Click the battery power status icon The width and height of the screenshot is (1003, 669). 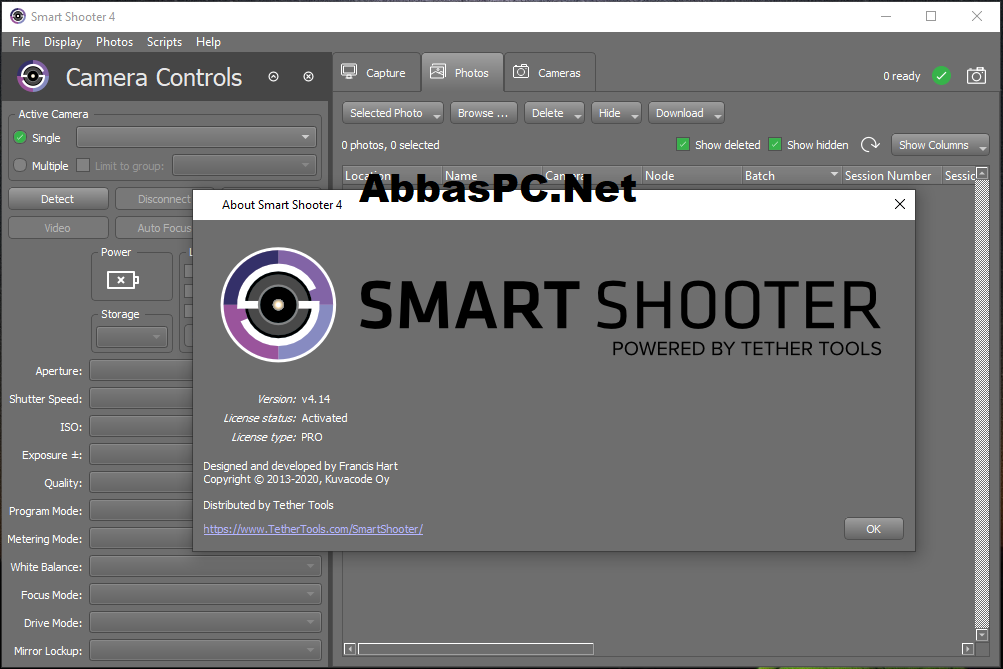point(123,279)
